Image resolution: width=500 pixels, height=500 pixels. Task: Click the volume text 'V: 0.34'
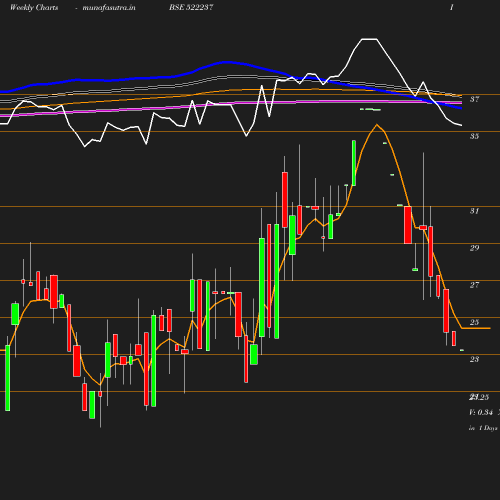(481, 412)
